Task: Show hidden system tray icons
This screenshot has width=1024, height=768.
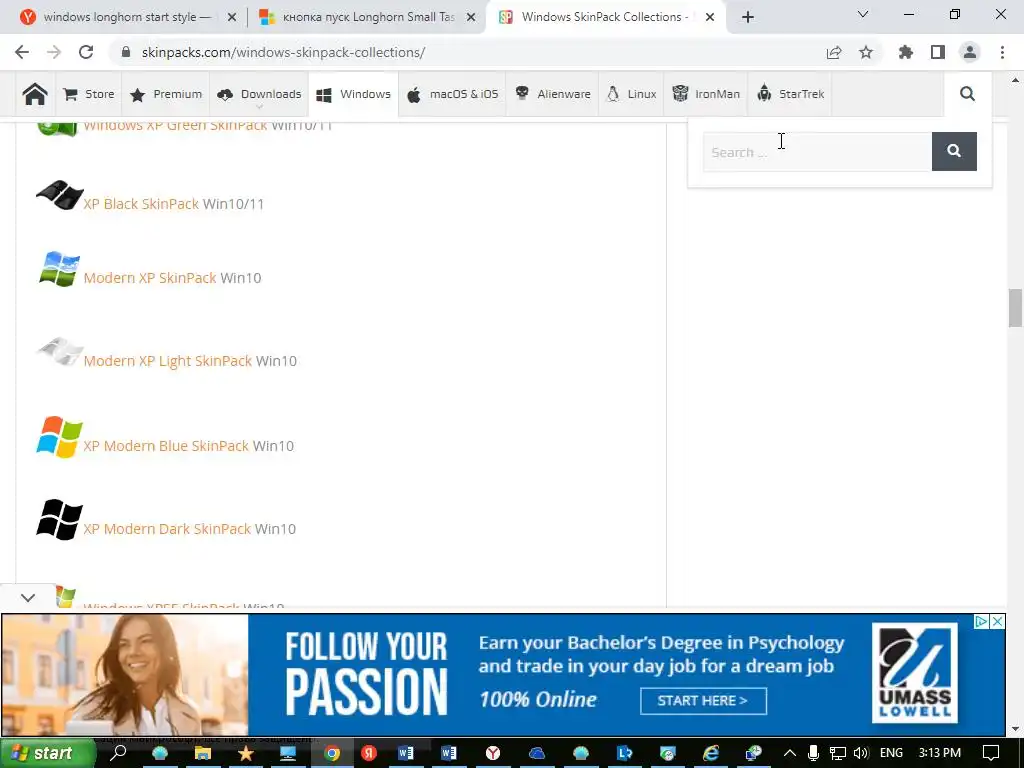Action: pyautogui.click(x=790, y=753)
